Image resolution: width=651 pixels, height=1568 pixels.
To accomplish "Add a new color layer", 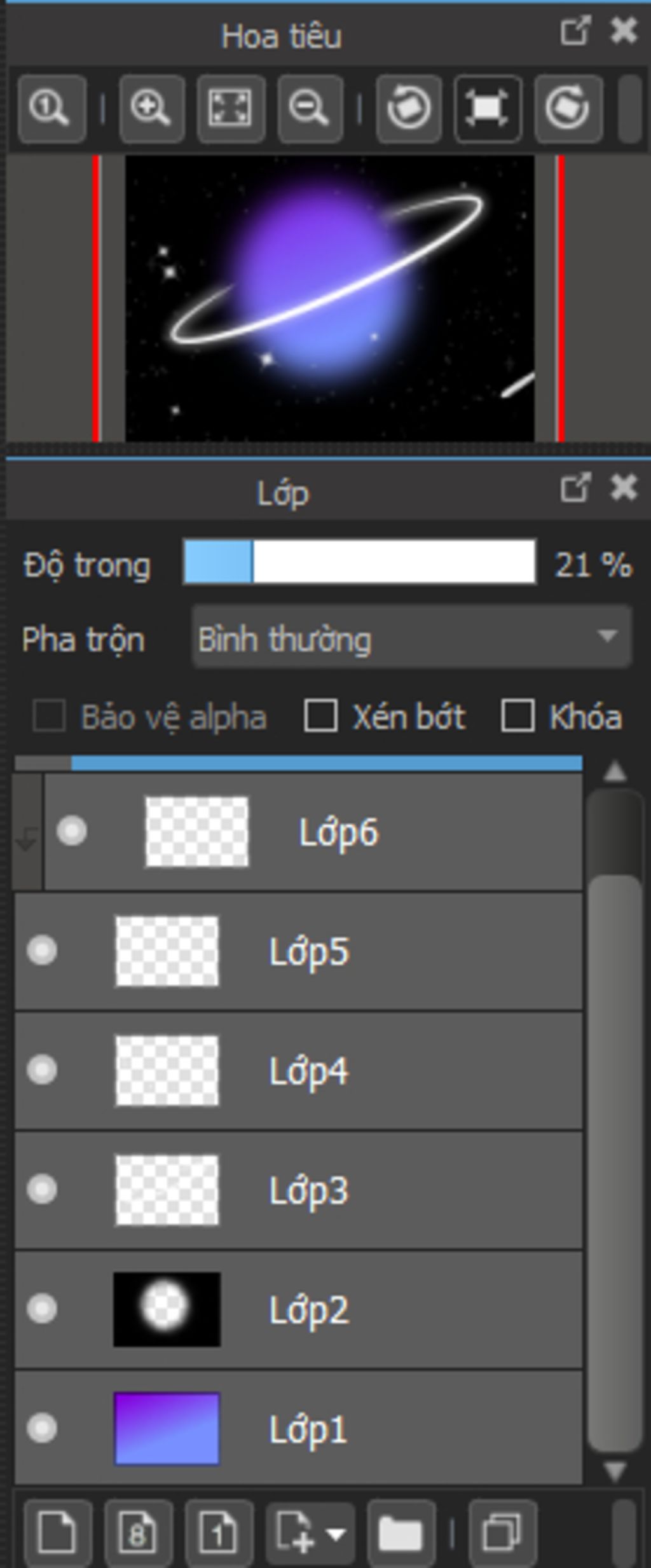I will point(58,1532).
